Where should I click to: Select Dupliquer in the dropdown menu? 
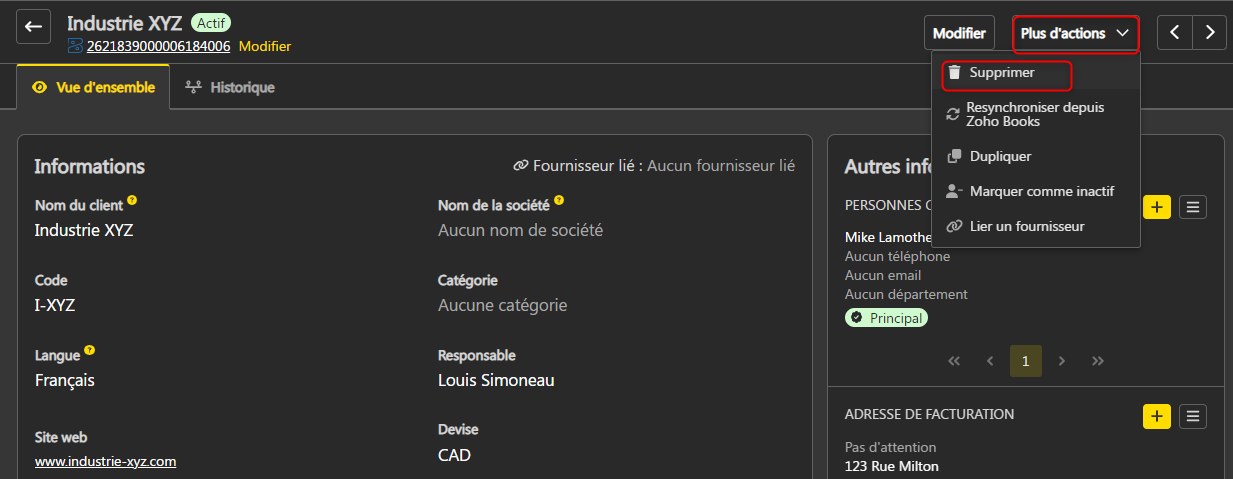point(1000,156)
